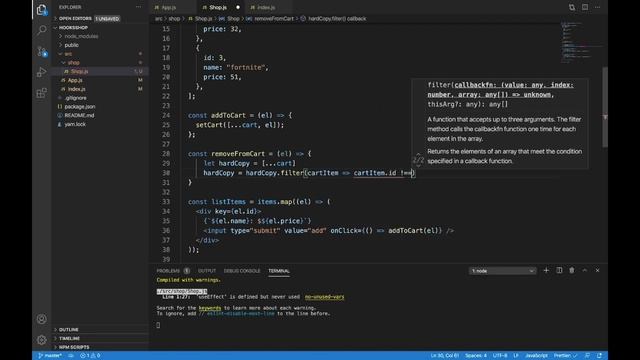Open the Source Control view
The width and height of the screenshot is (640, 360).
pyautogui.click(x=42, y=51)
